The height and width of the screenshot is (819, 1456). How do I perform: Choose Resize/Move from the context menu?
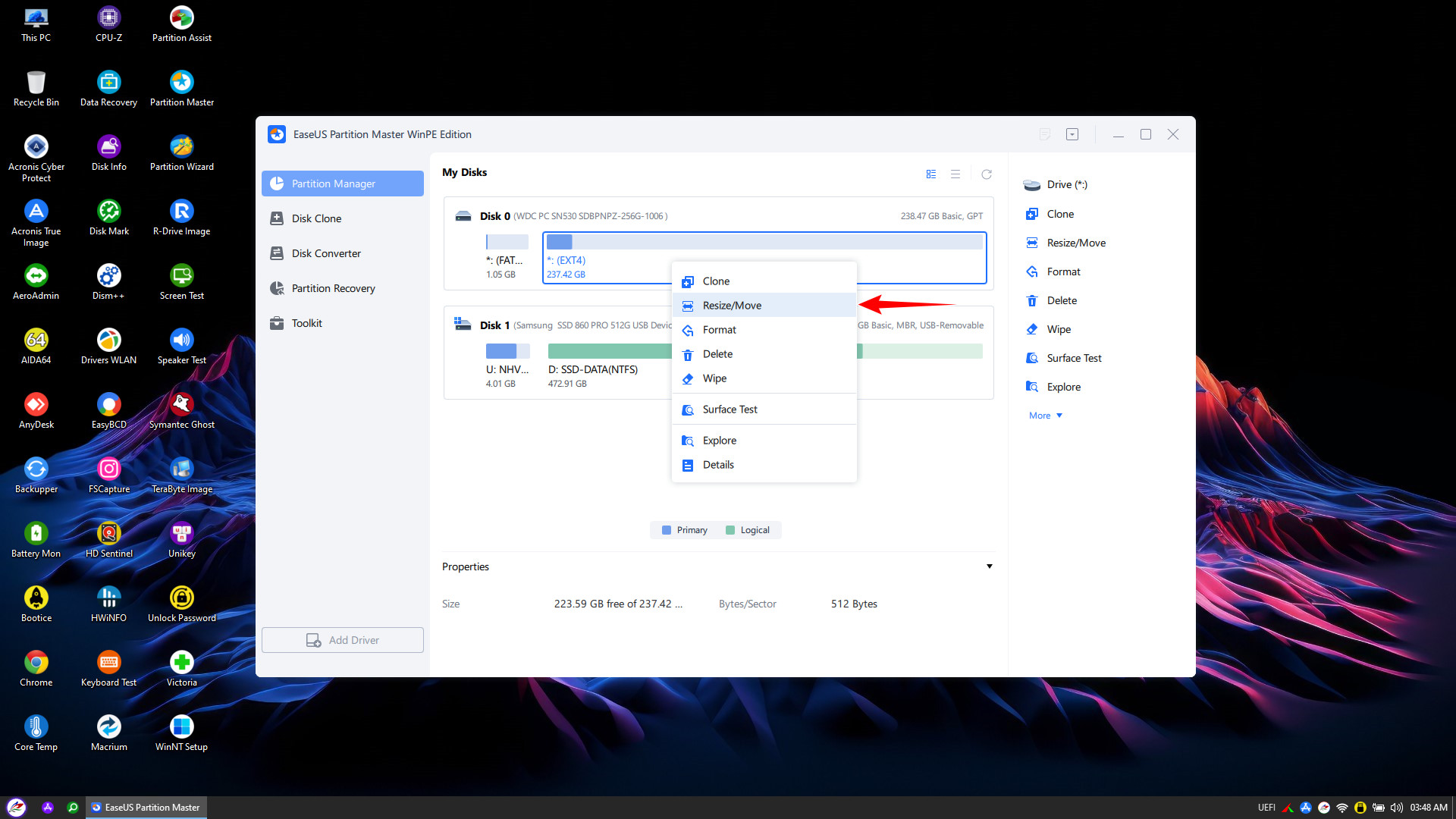732,306
